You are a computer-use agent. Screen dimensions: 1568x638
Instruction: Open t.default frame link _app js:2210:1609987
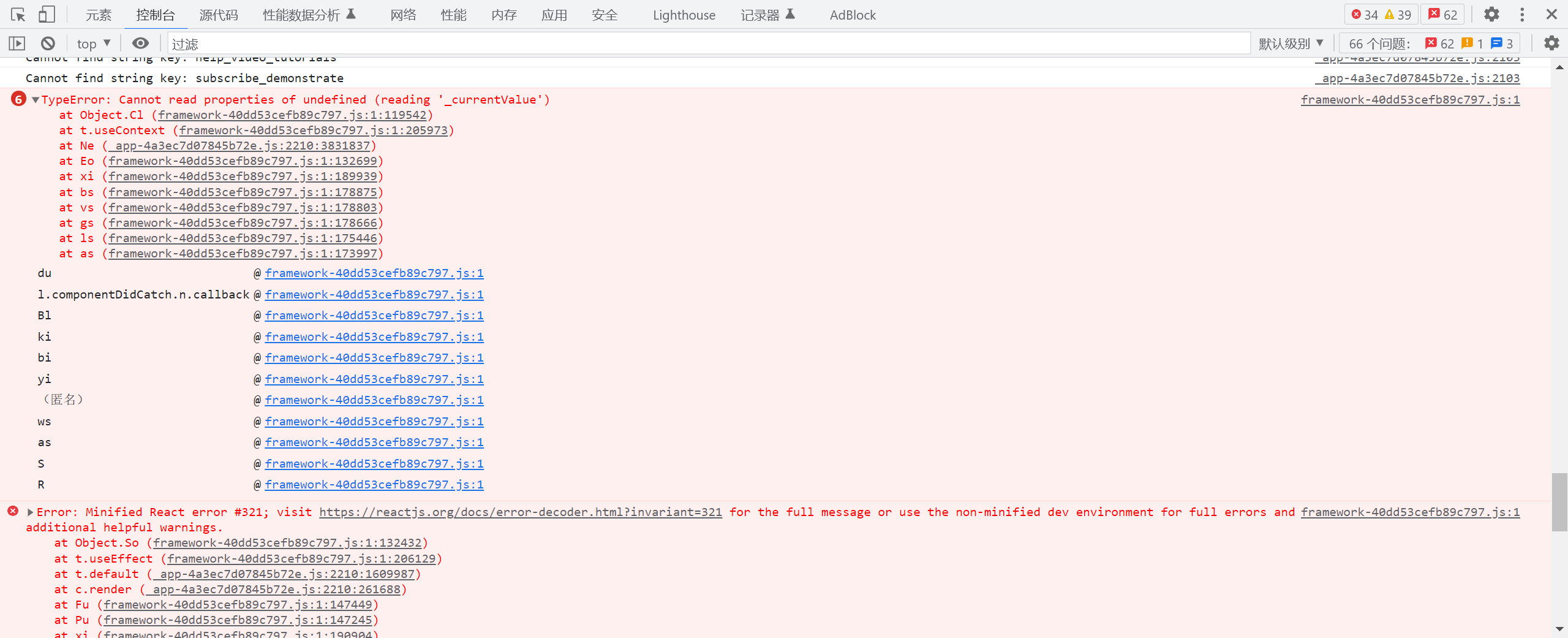284,574
